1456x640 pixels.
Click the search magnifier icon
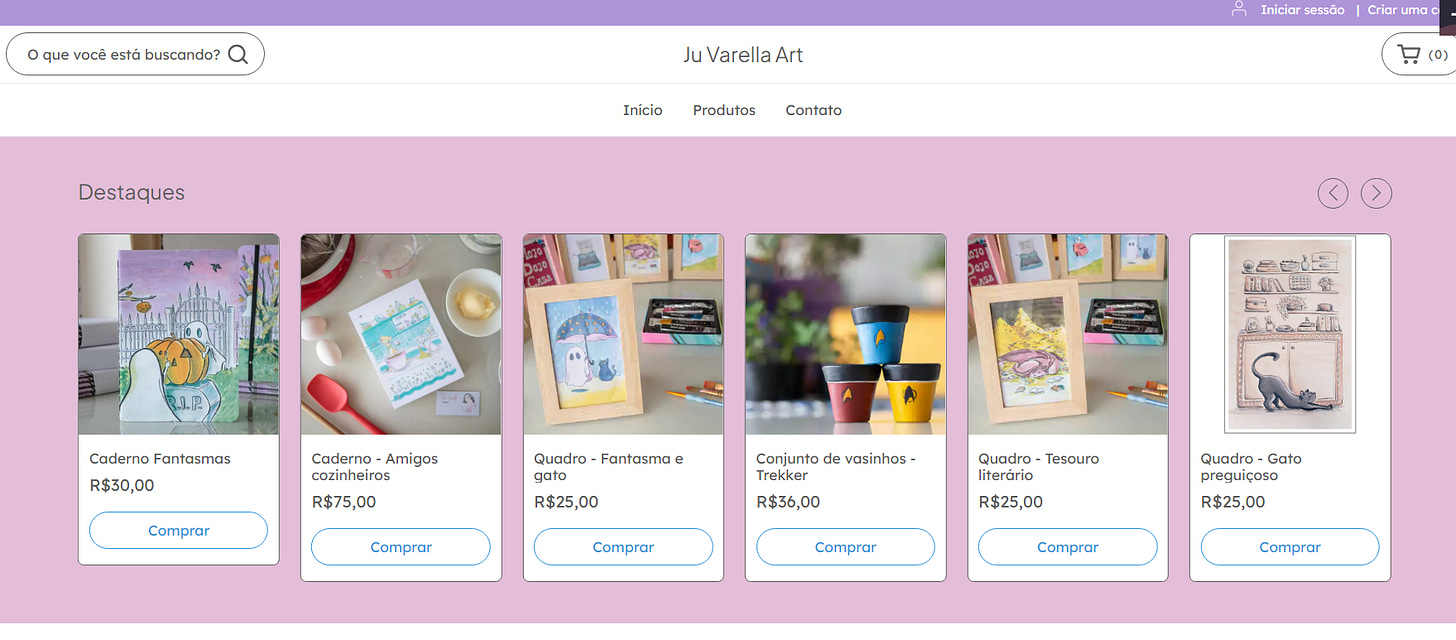click(238, 54)
